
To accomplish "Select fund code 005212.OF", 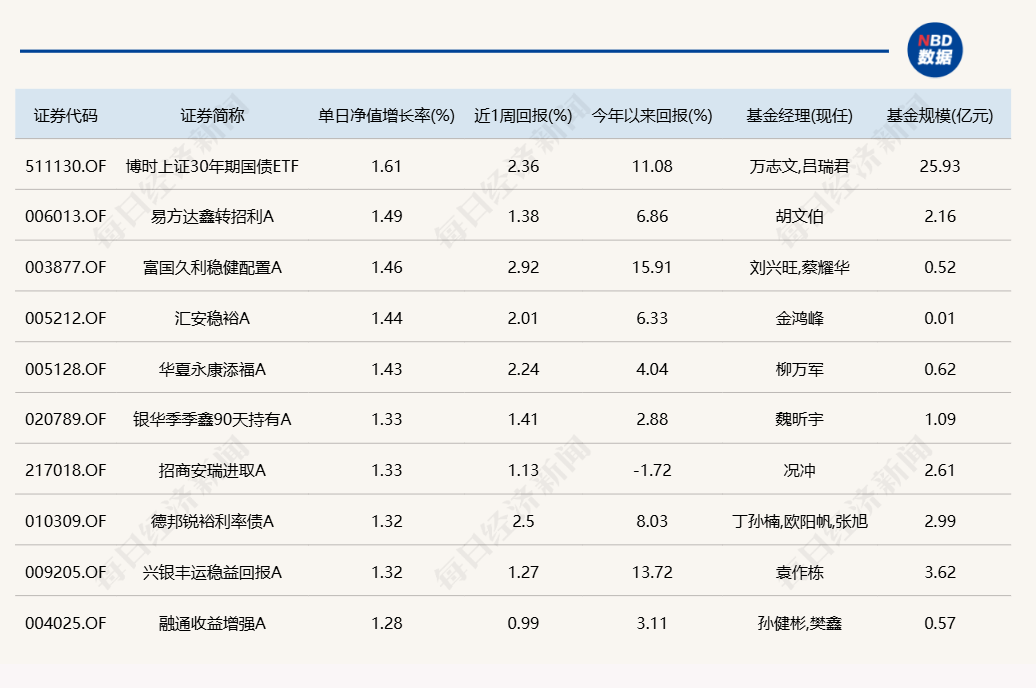I will (65, 318).
